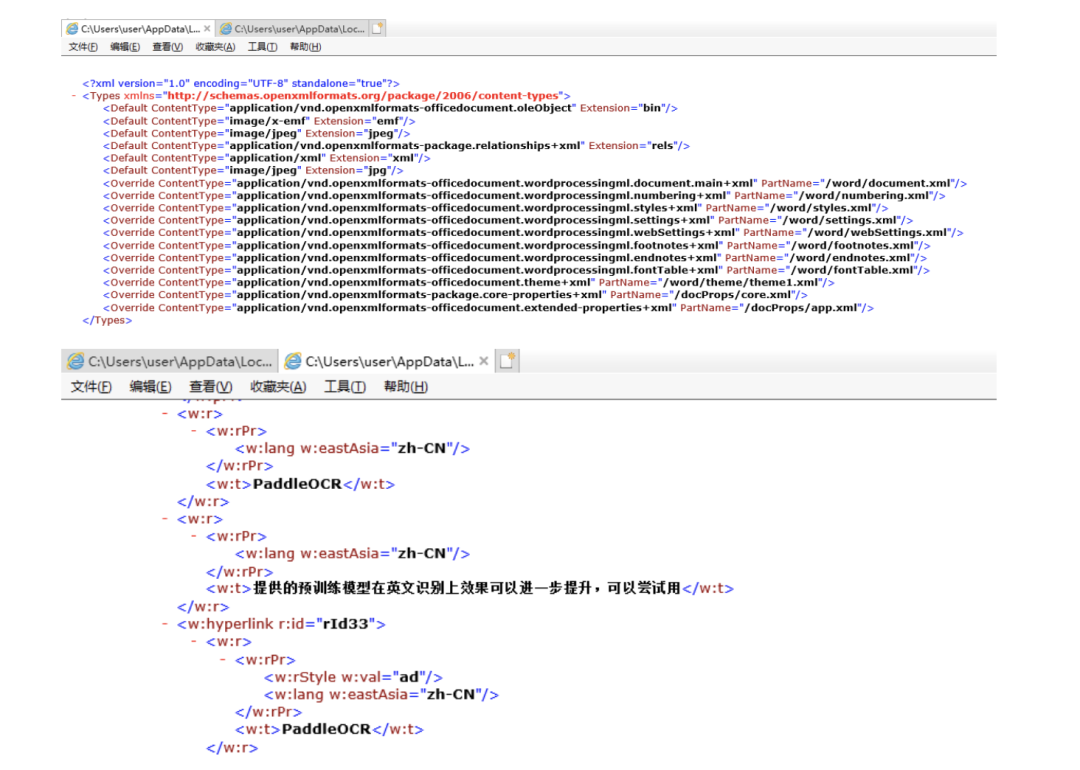
Task: Open 文件(F) menu in the upper window
Action: tap(83, 47)
